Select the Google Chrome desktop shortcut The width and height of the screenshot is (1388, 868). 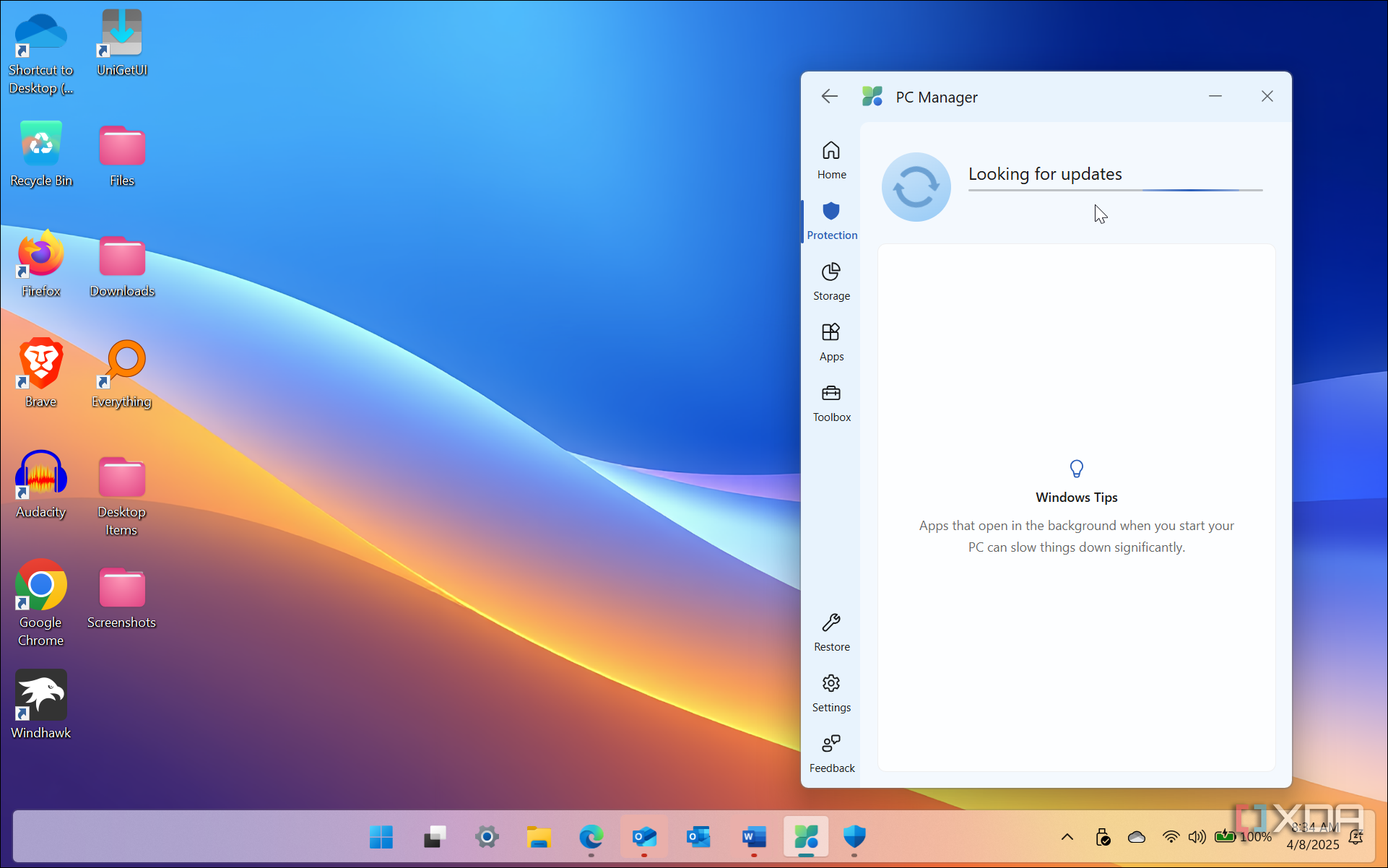41,604
